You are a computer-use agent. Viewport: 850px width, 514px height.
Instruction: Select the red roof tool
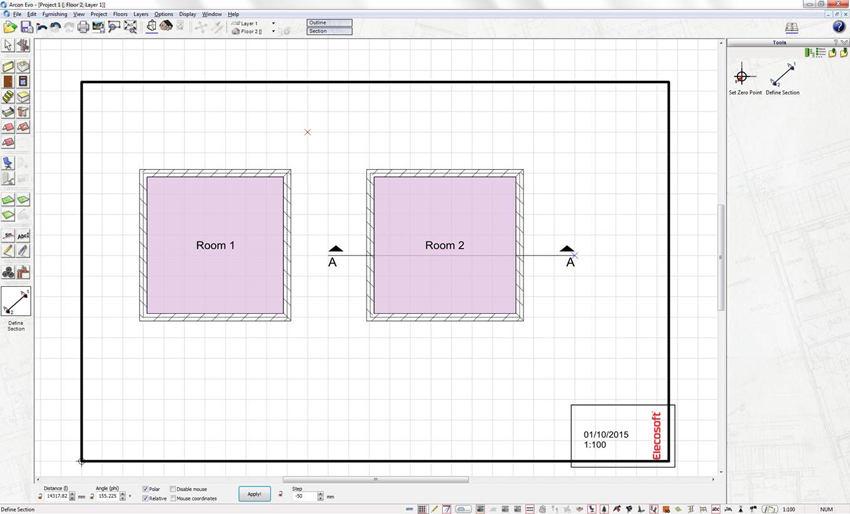point(8,127)
